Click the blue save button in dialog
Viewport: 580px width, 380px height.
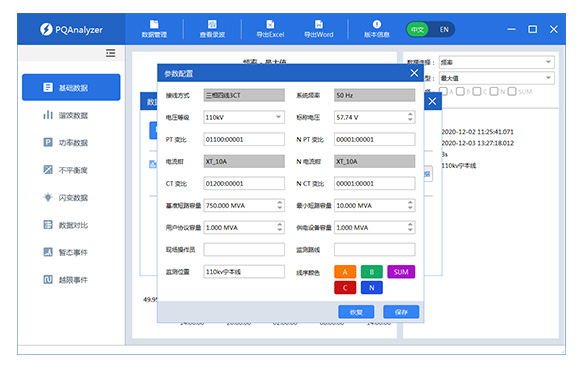401,312
